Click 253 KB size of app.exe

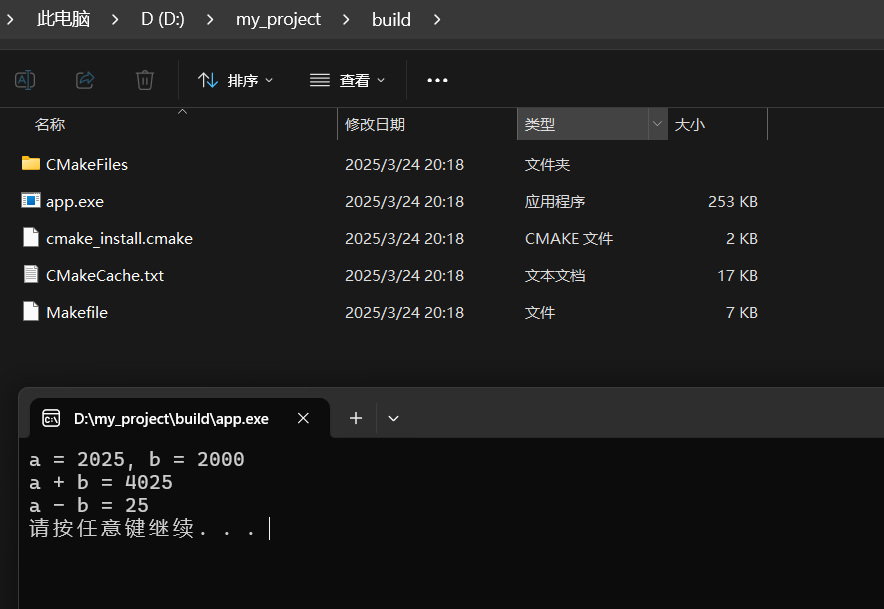tap(733, 201)
